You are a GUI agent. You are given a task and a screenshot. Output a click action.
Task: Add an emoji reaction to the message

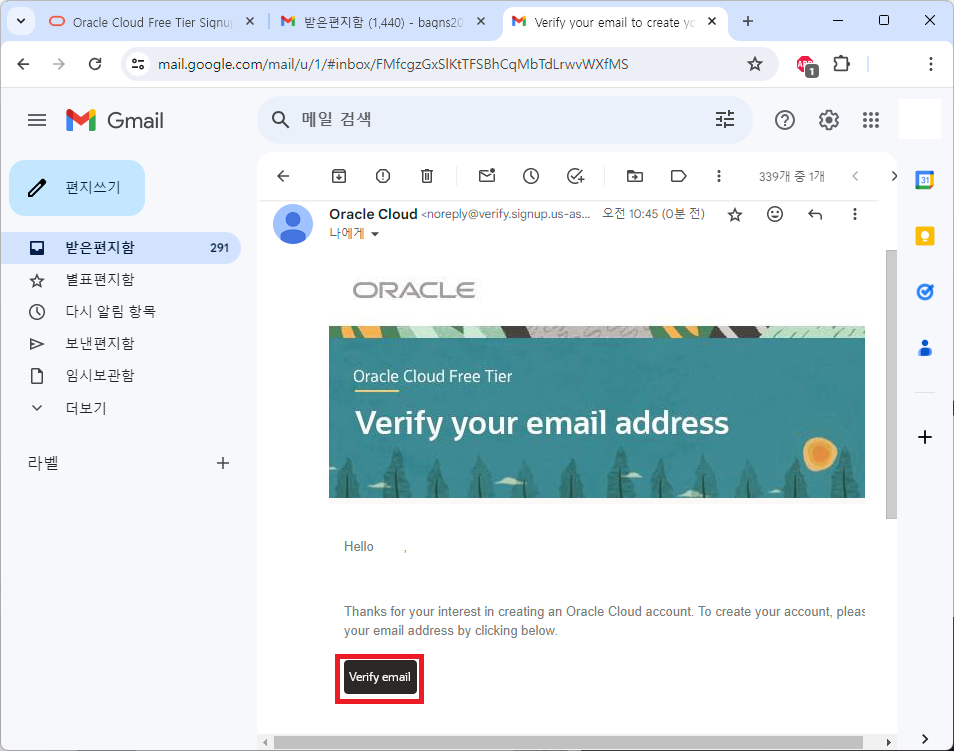click(775, 214)
